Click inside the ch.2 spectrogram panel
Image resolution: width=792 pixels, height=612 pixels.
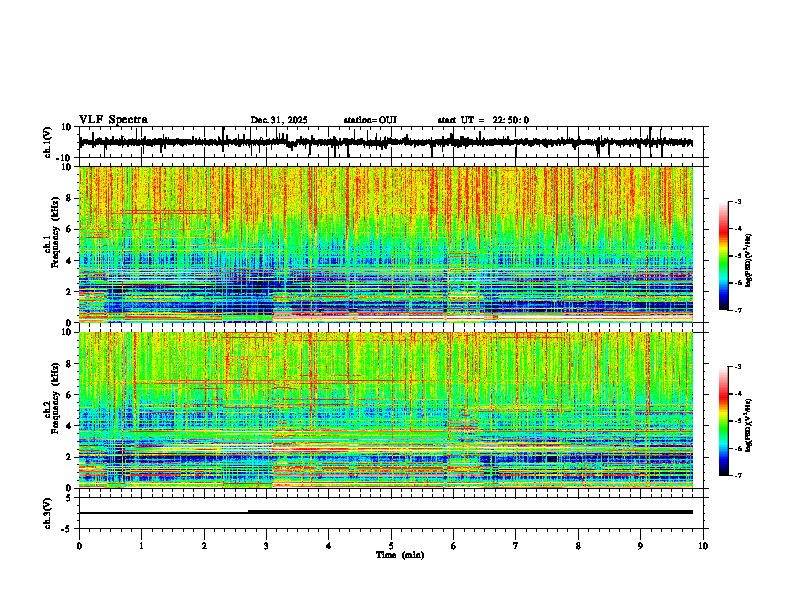coord(386,410)
